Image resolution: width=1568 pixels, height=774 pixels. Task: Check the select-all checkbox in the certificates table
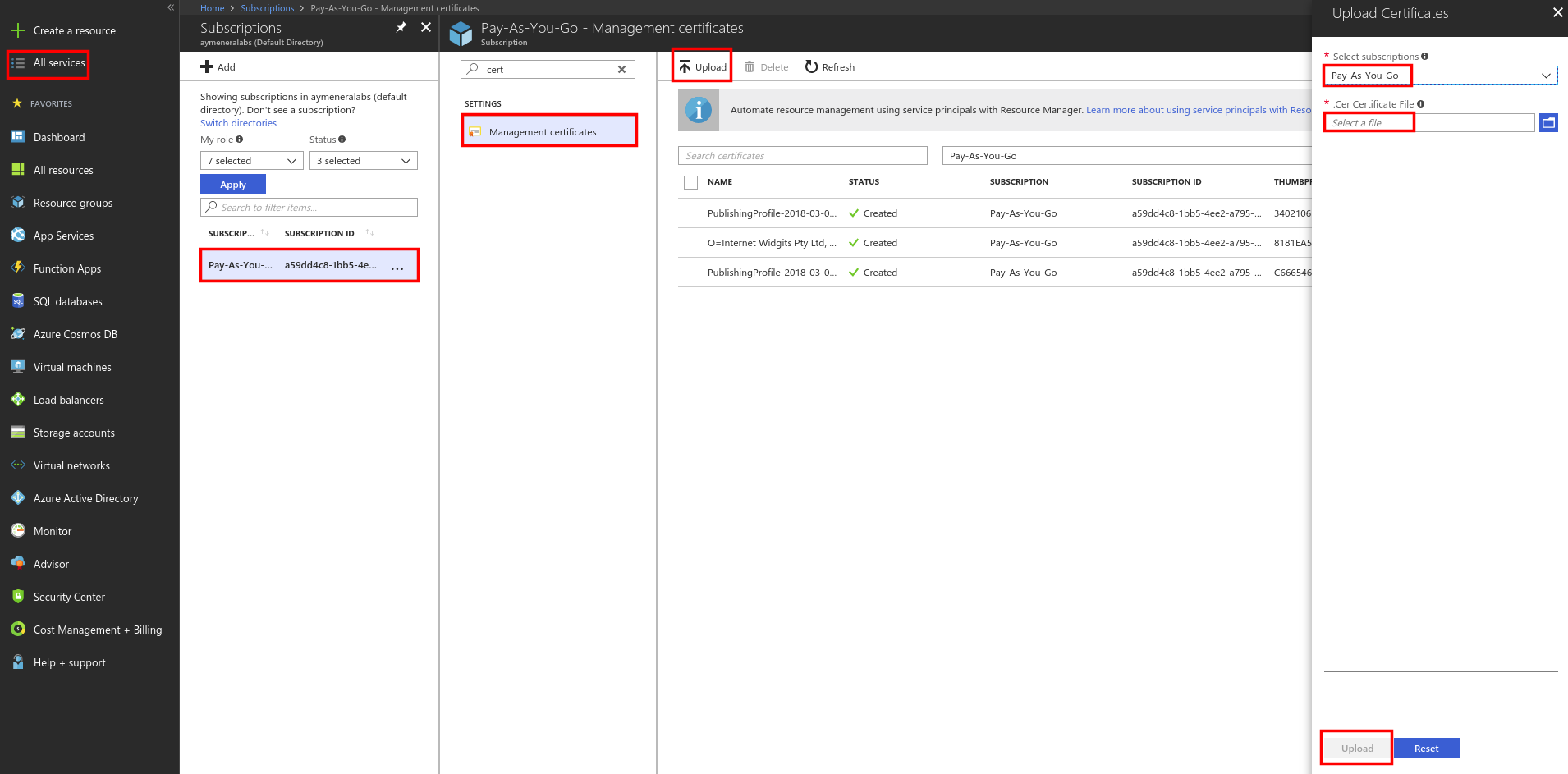click(690, 181)
